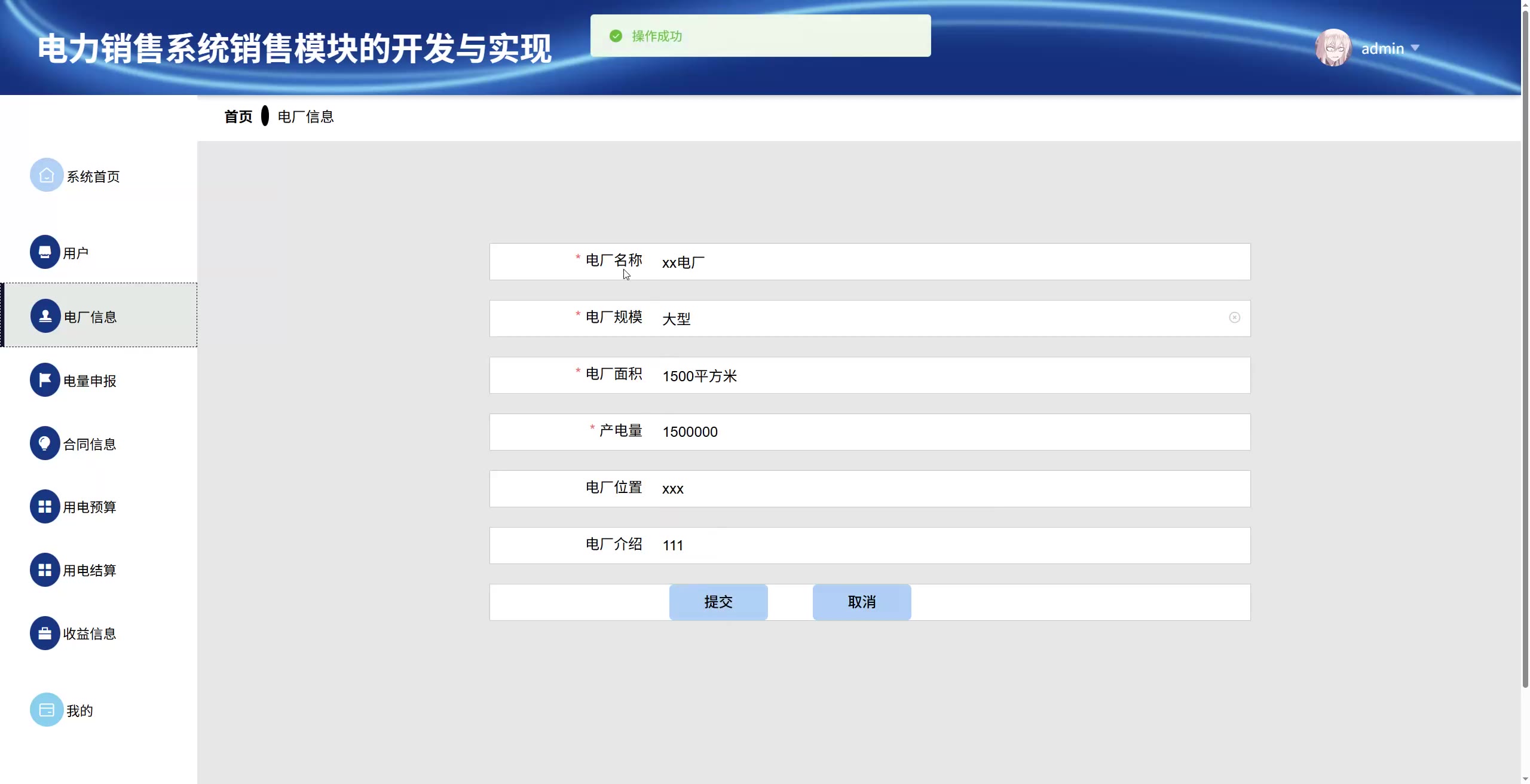This screenshot has height=784, width=1530.
Task: Click the 电厂信息 person icon
Action: 45,316
